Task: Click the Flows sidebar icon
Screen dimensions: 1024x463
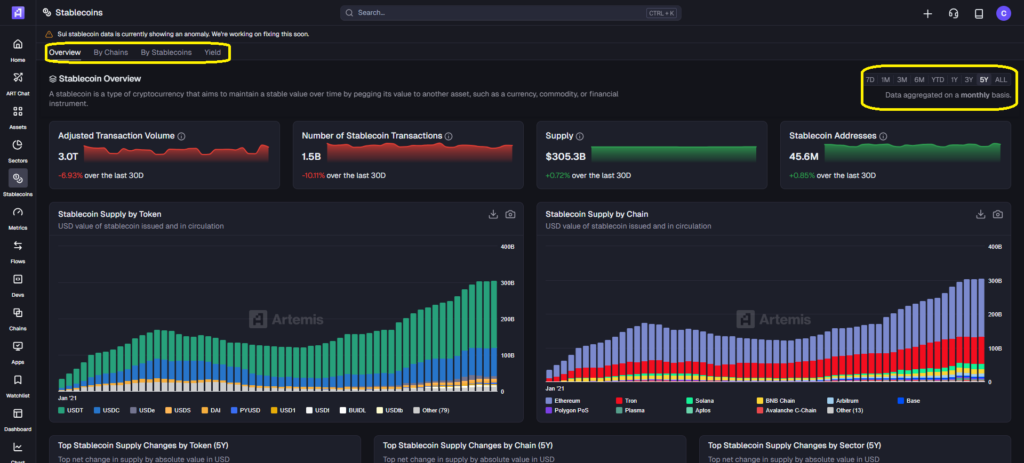Action: 18,246
